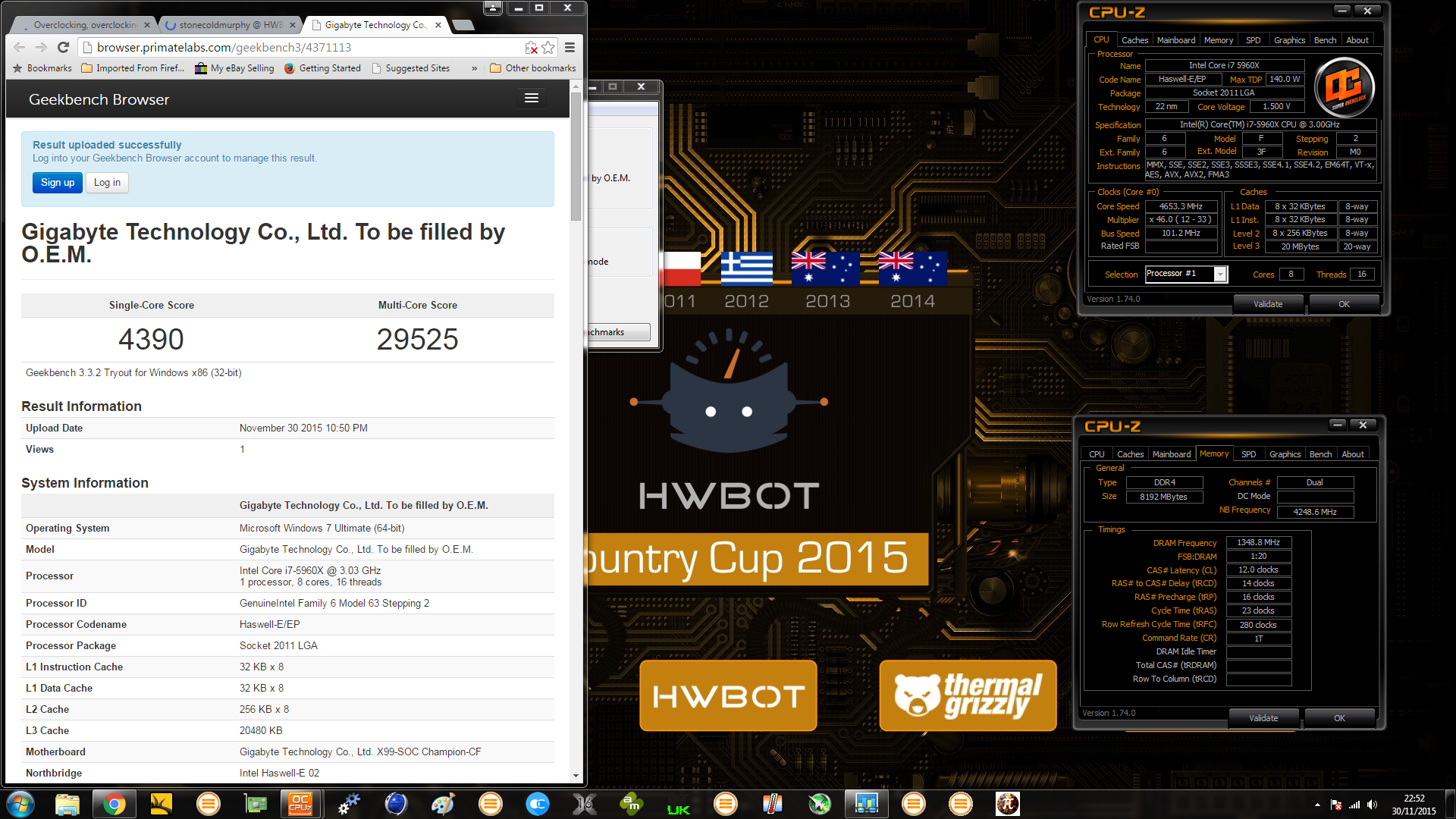This screenshot has height=819, width=1456.
Task: Open CPU tab in bottom CPU-Z window
Action: click(x=1097, y=454)
